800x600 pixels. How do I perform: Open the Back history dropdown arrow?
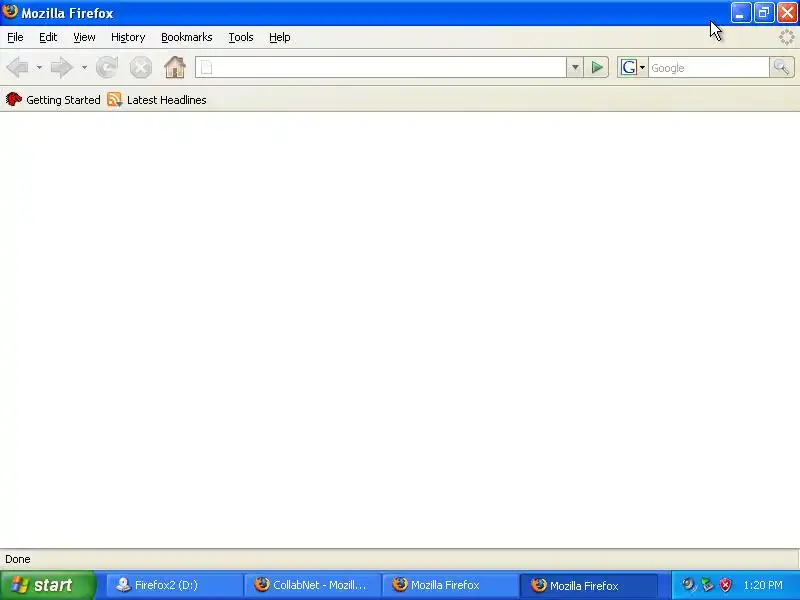(39, 67)
